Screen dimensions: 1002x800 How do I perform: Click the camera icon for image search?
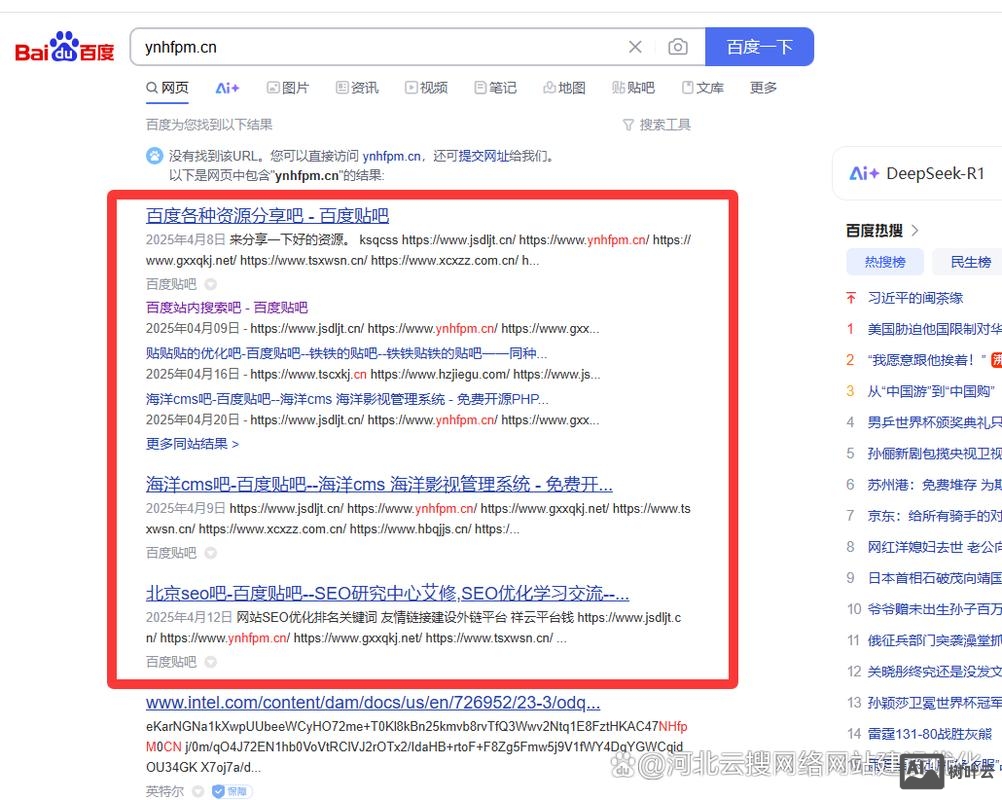click(x=678, y=46)
